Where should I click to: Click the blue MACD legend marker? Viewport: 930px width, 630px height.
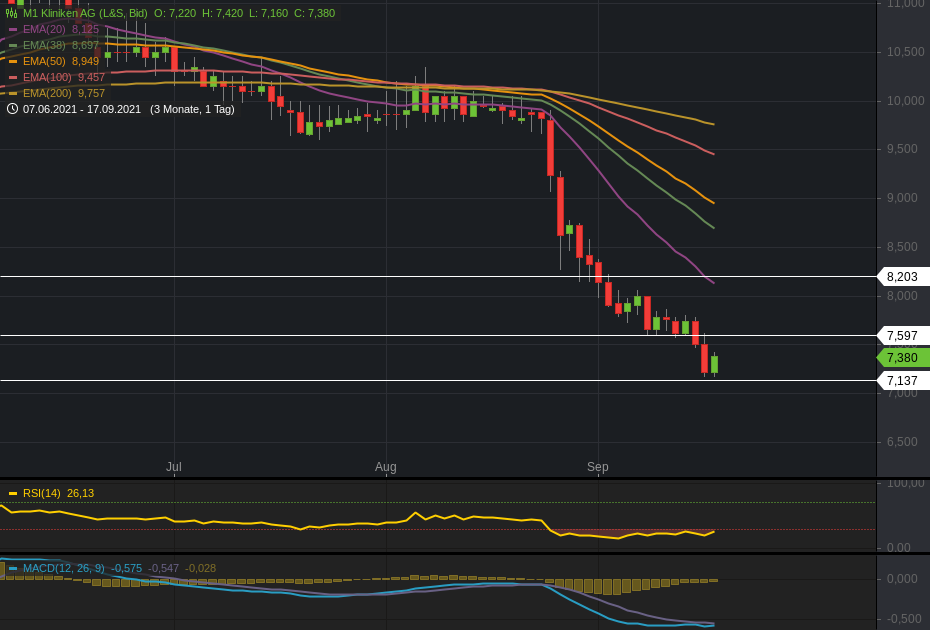[x=13, y=568]
